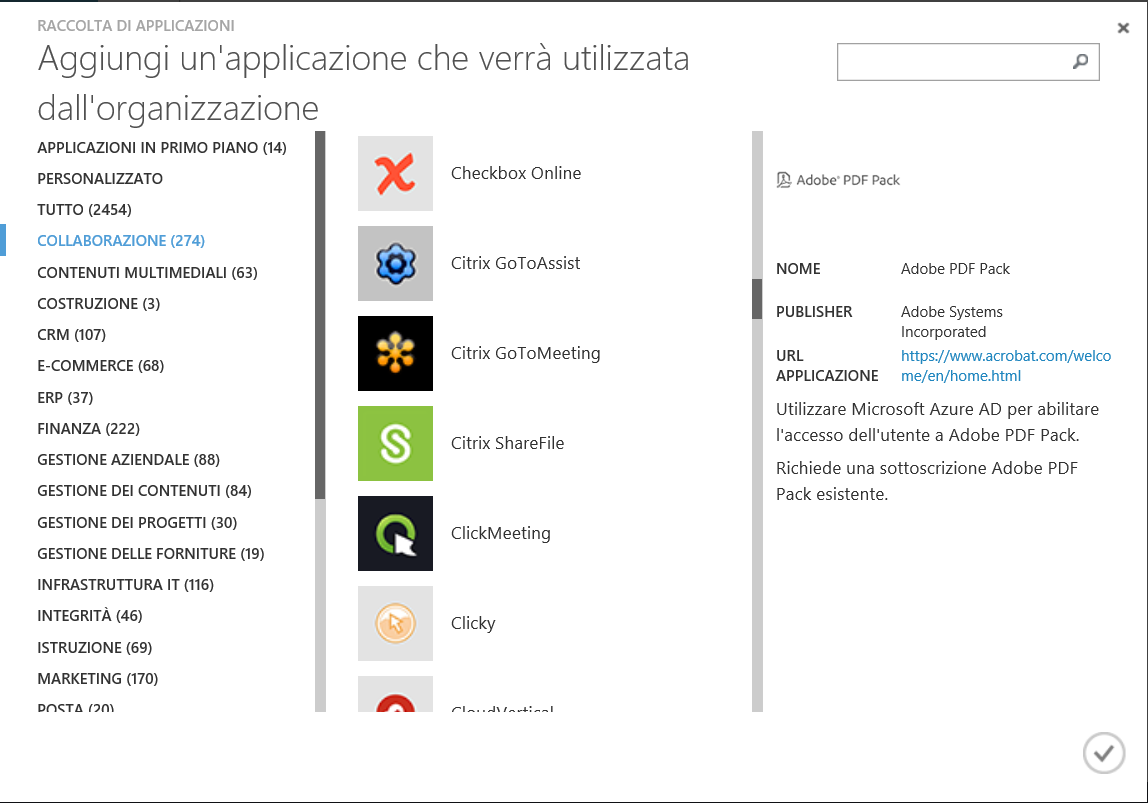The height and width of the screenshot is (803, 1148).
Task: Select the Checkbox Online app icon
Action: point(395,173)
